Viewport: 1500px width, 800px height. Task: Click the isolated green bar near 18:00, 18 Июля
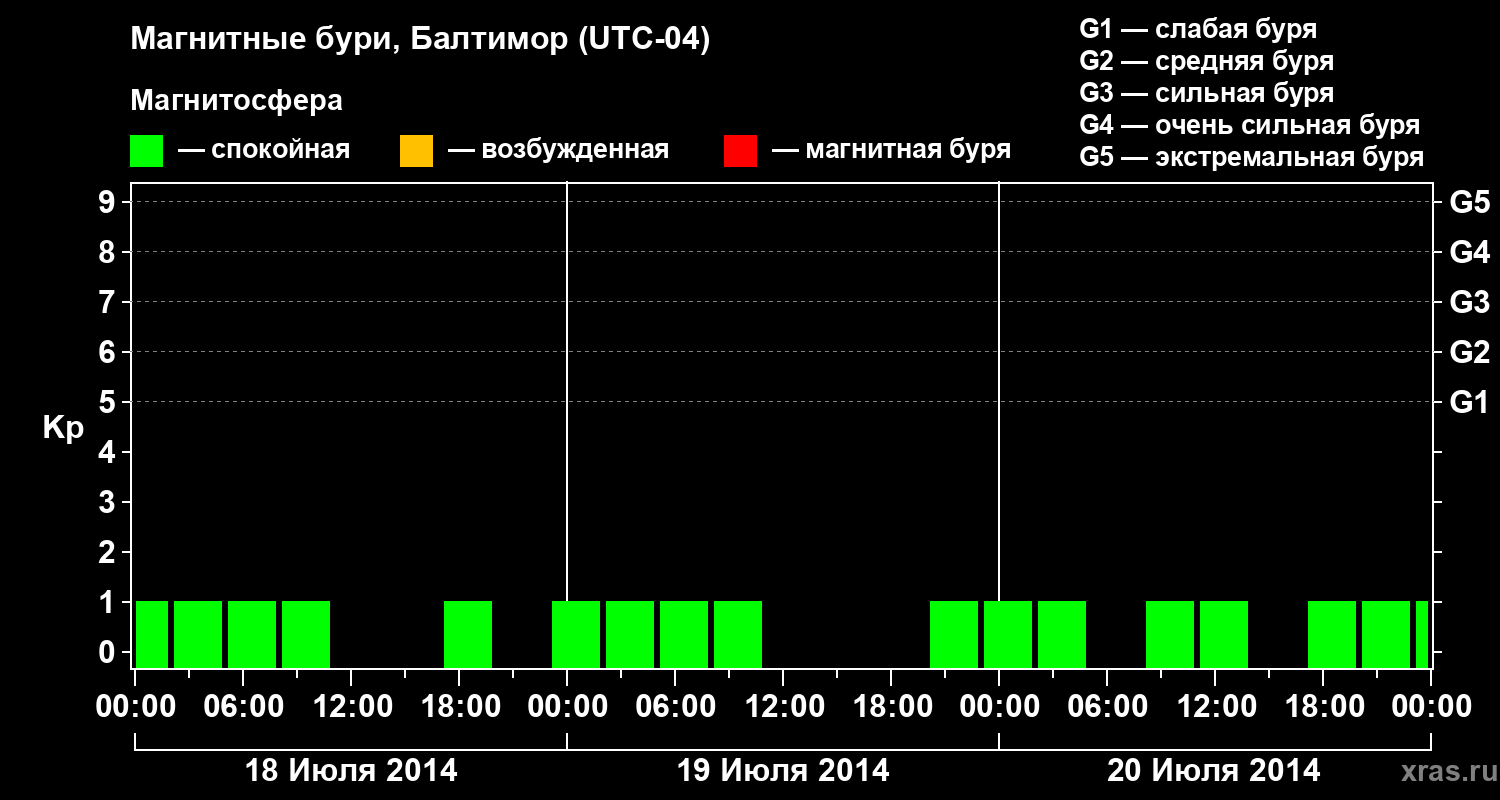[468, 634]
